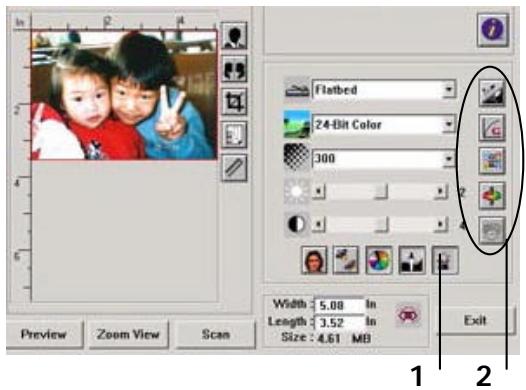This screenshot has width=526, height=390.
Task: Click the greyed Color Drop-out icon
Action: point(492,230)
